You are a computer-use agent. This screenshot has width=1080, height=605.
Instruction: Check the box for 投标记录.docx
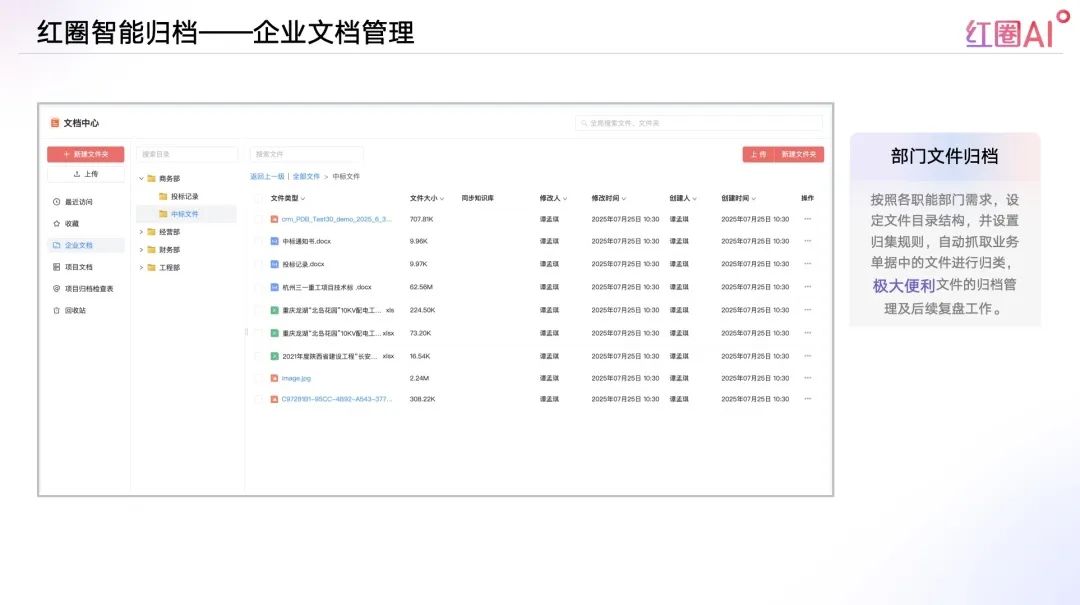[x=259, y=264]
